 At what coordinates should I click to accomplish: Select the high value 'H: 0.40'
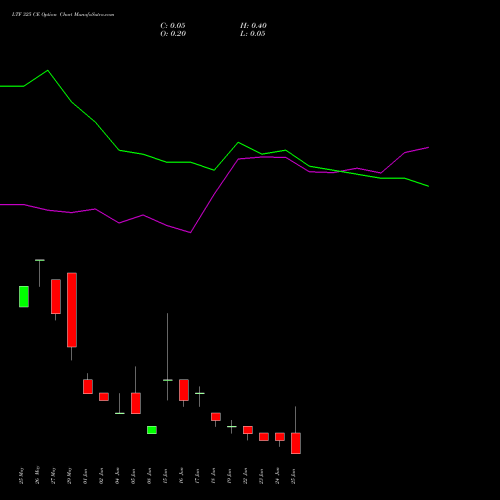[x=253, y=26]
